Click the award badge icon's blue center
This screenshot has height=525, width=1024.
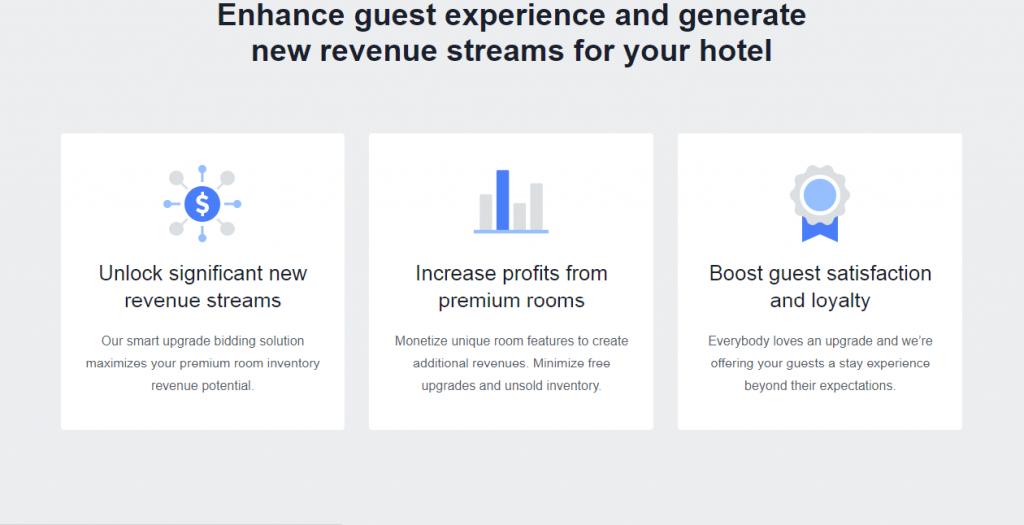click(820, 193)
